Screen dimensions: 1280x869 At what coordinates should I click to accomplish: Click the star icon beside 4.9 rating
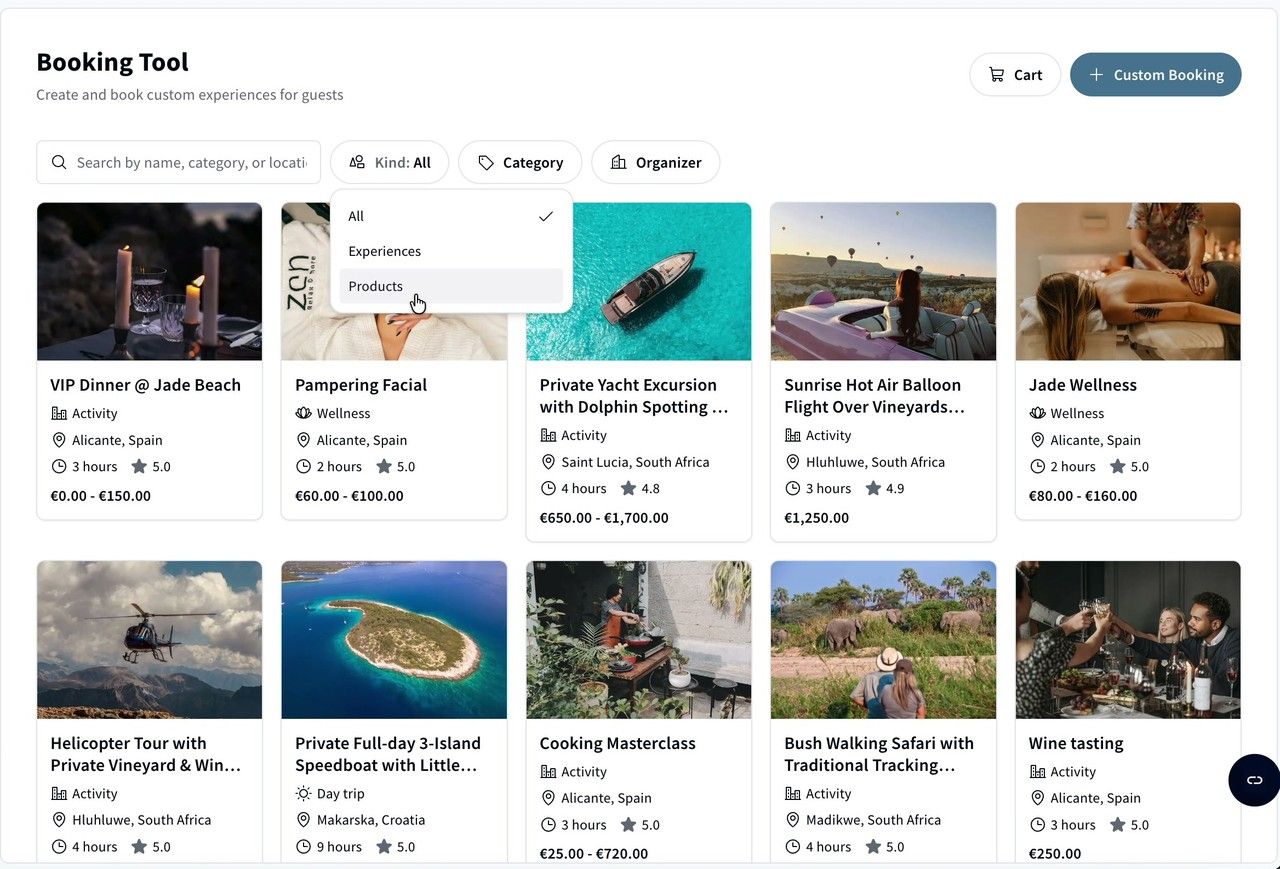tap(873, 488)
